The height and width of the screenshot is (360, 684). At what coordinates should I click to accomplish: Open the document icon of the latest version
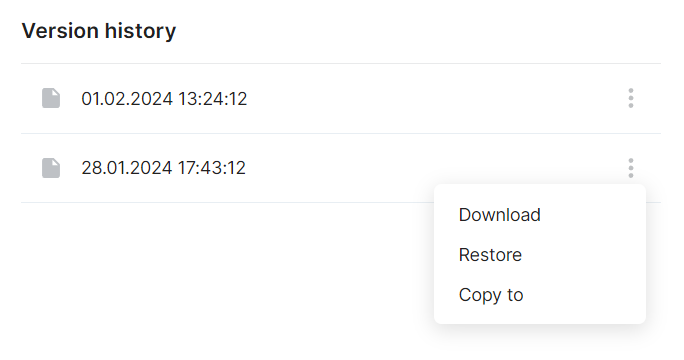pyautogui.click(x=51, y=98)
